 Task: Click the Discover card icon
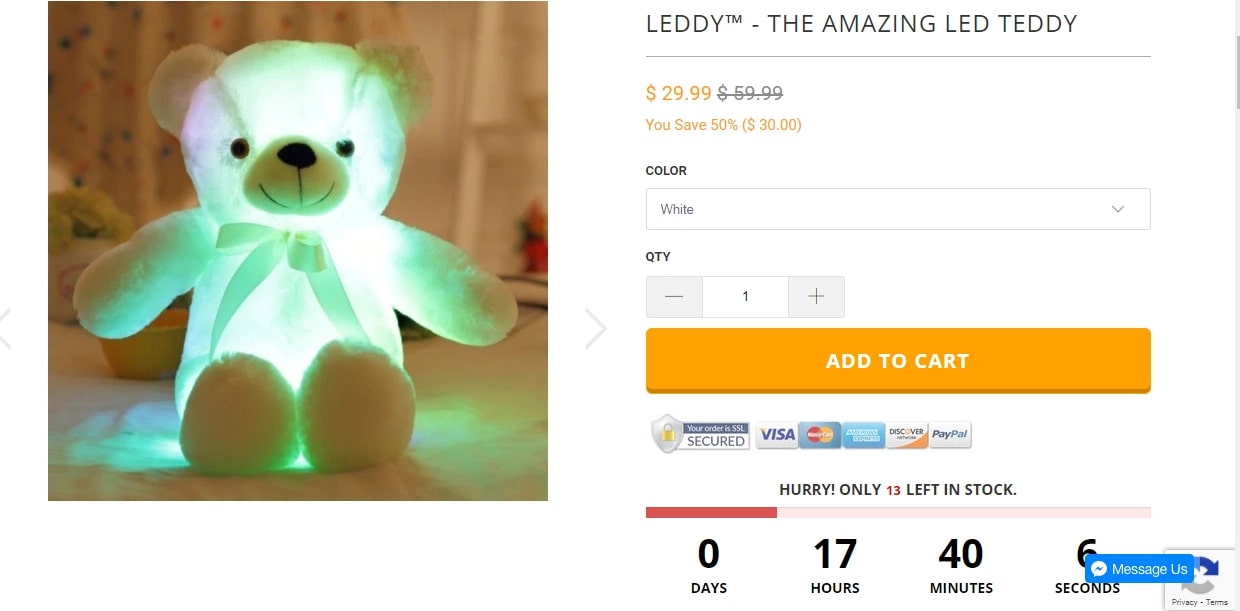point(906,435)
